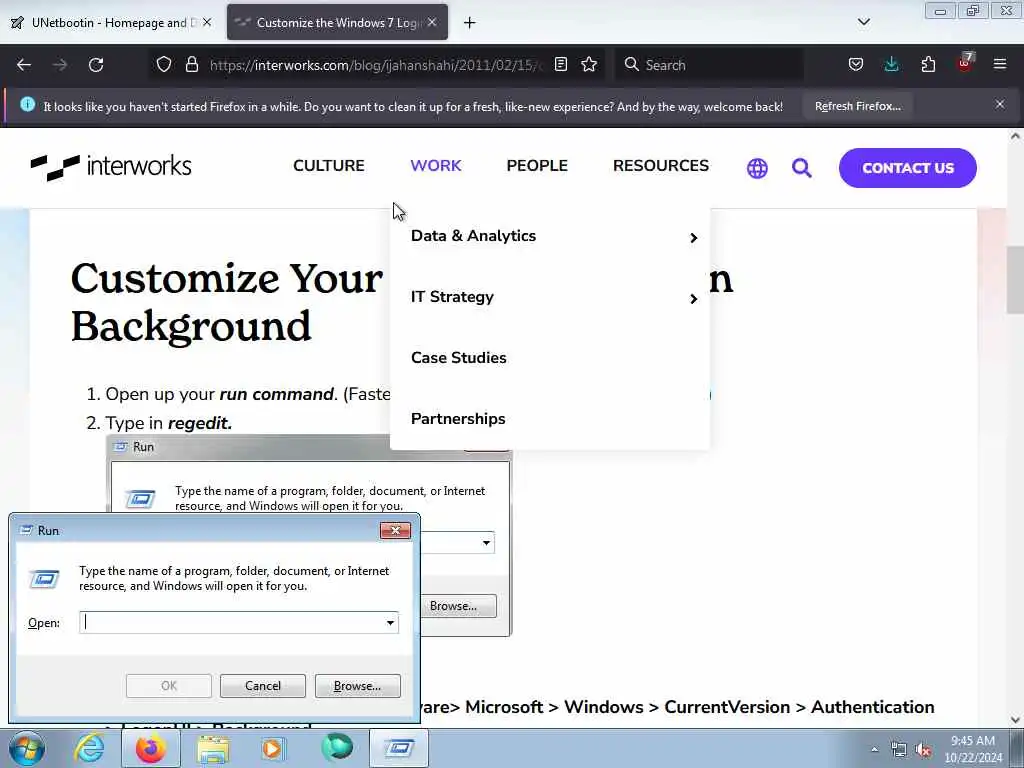Click the Run window taskbar button
The height and width of the screenshot is (768, 1024).
click(399, 748)
